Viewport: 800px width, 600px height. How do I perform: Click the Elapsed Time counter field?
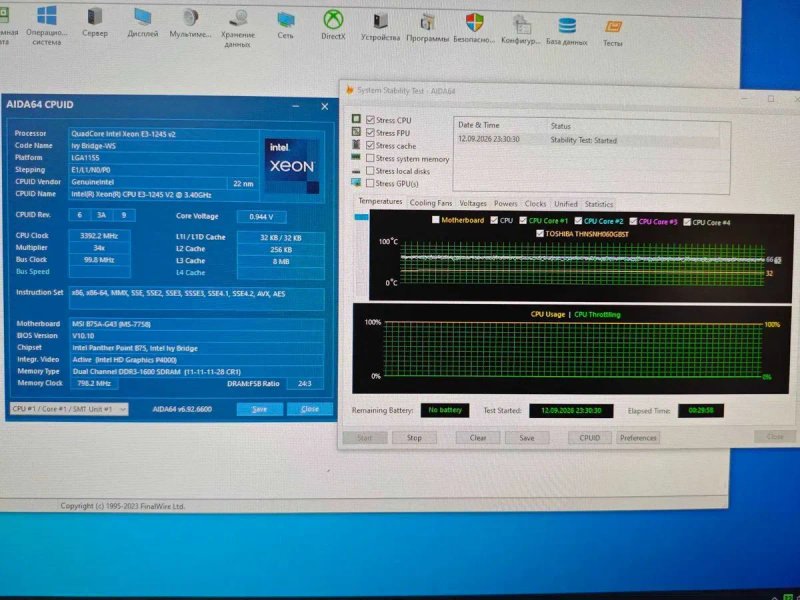(x=701, y=410)
